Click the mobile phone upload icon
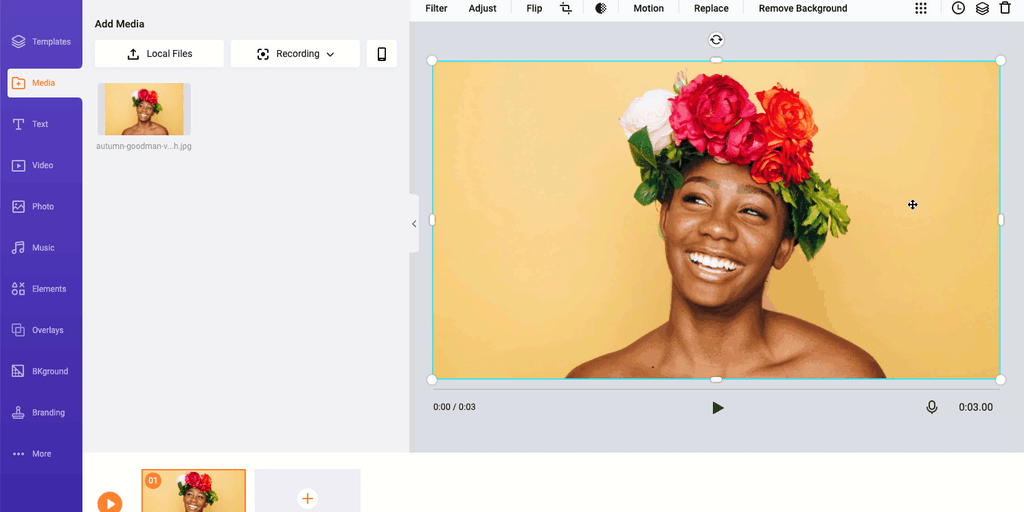 pos(381,54)
